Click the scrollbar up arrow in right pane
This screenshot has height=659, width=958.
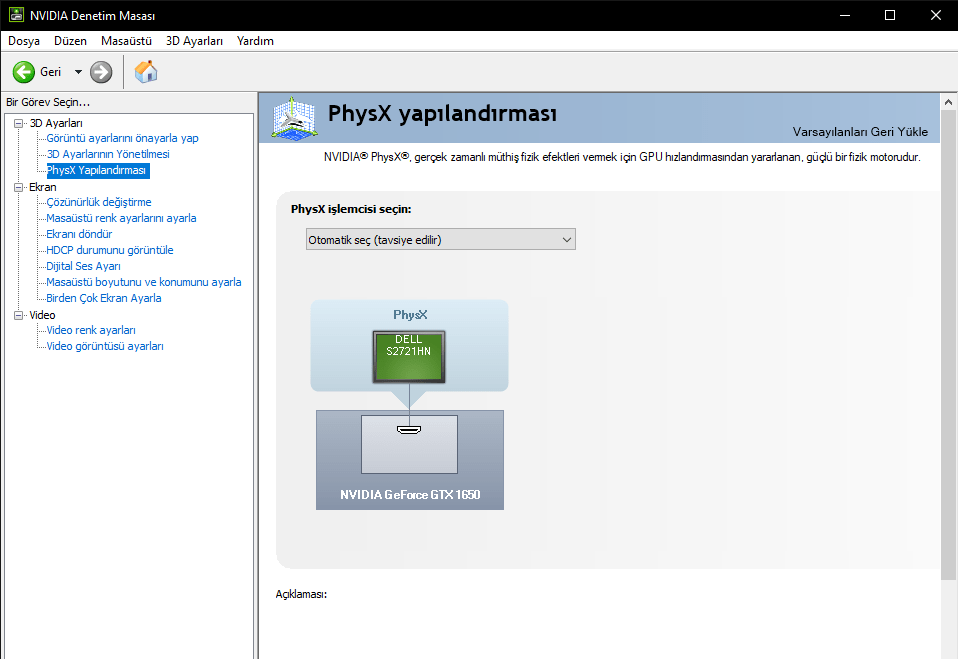948,102
